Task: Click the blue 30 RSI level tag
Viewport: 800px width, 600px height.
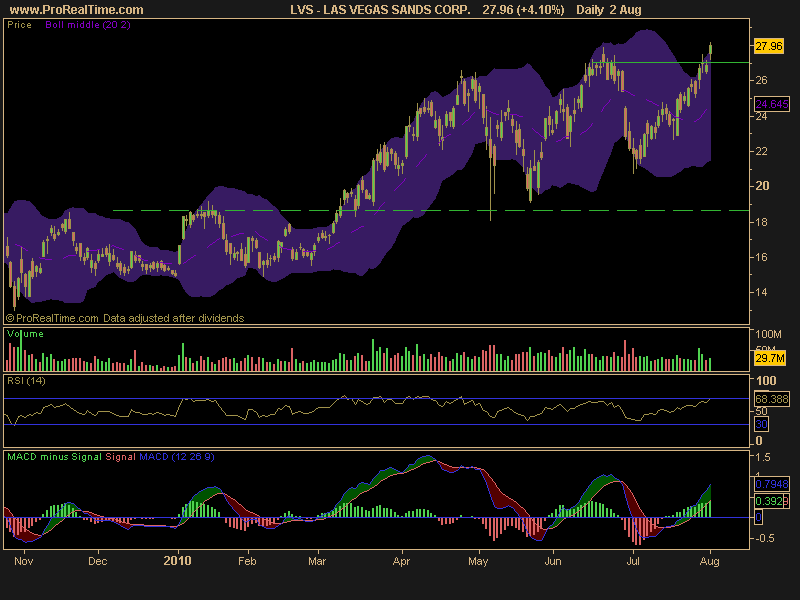Action: point(761,424)
